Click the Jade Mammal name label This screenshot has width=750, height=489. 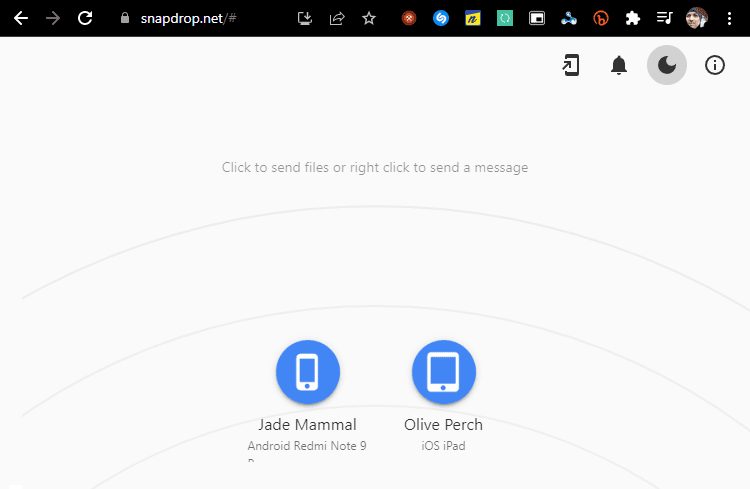(308, 424)
